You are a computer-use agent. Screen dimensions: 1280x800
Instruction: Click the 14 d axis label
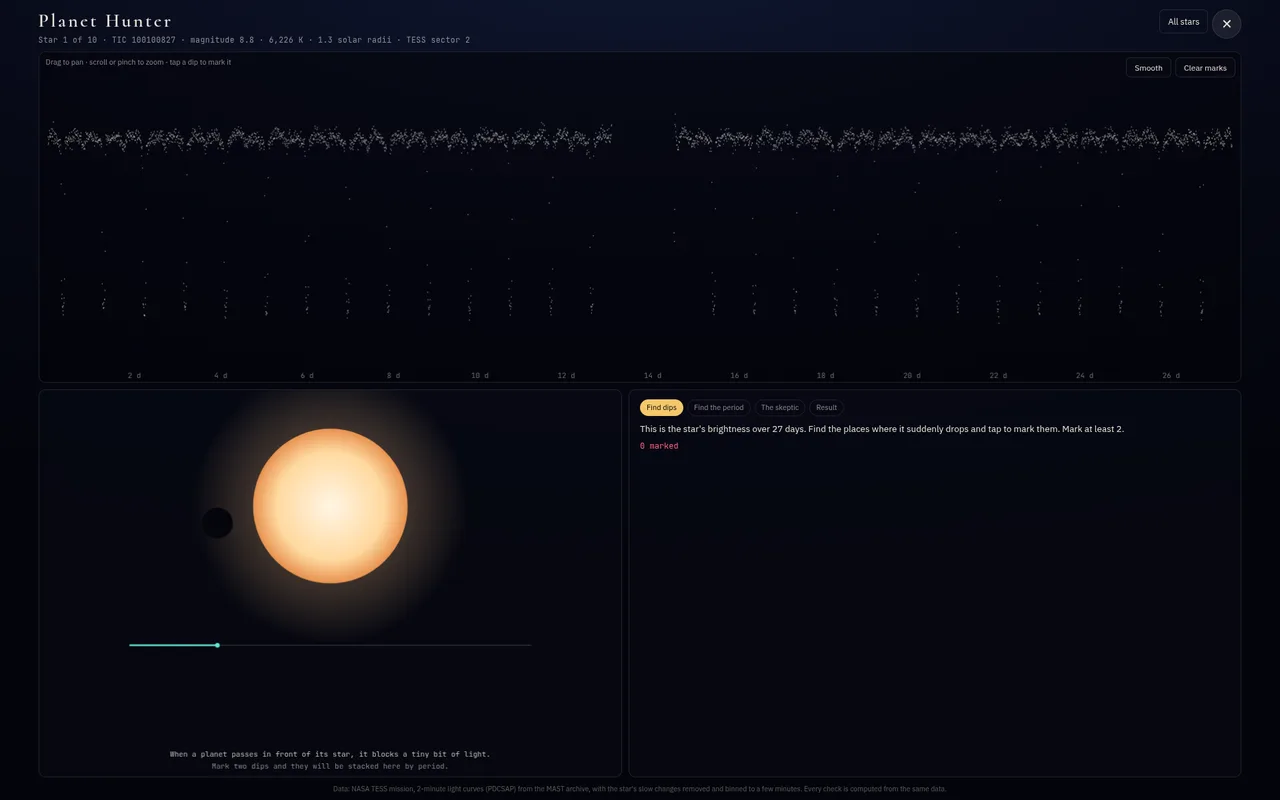652,376
